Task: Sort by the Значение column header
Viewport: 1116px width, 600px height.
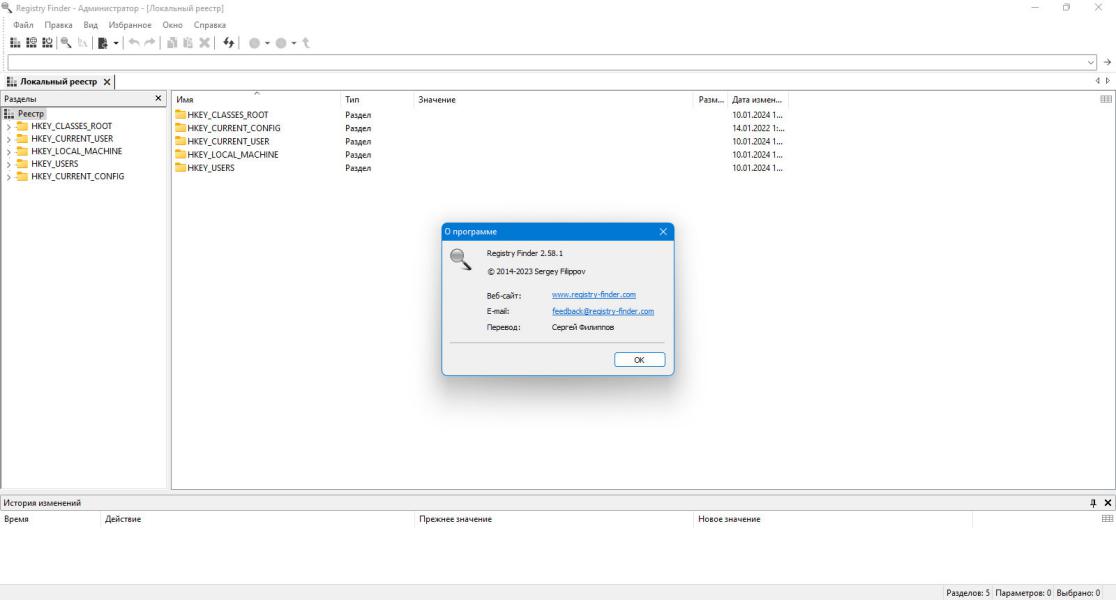Action: [x=553, y=100]
